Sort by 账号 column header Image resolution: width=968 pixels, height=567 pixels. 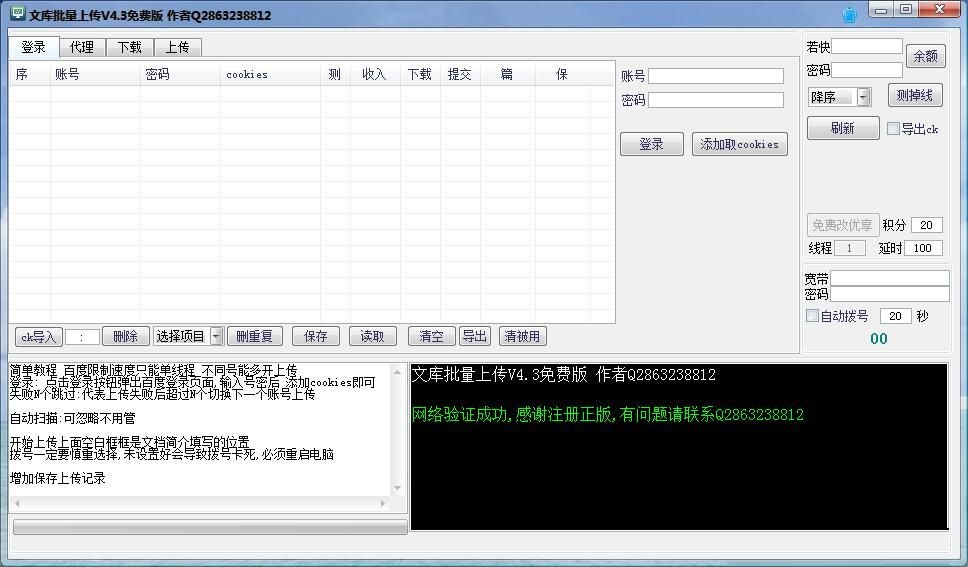point(95,74)
